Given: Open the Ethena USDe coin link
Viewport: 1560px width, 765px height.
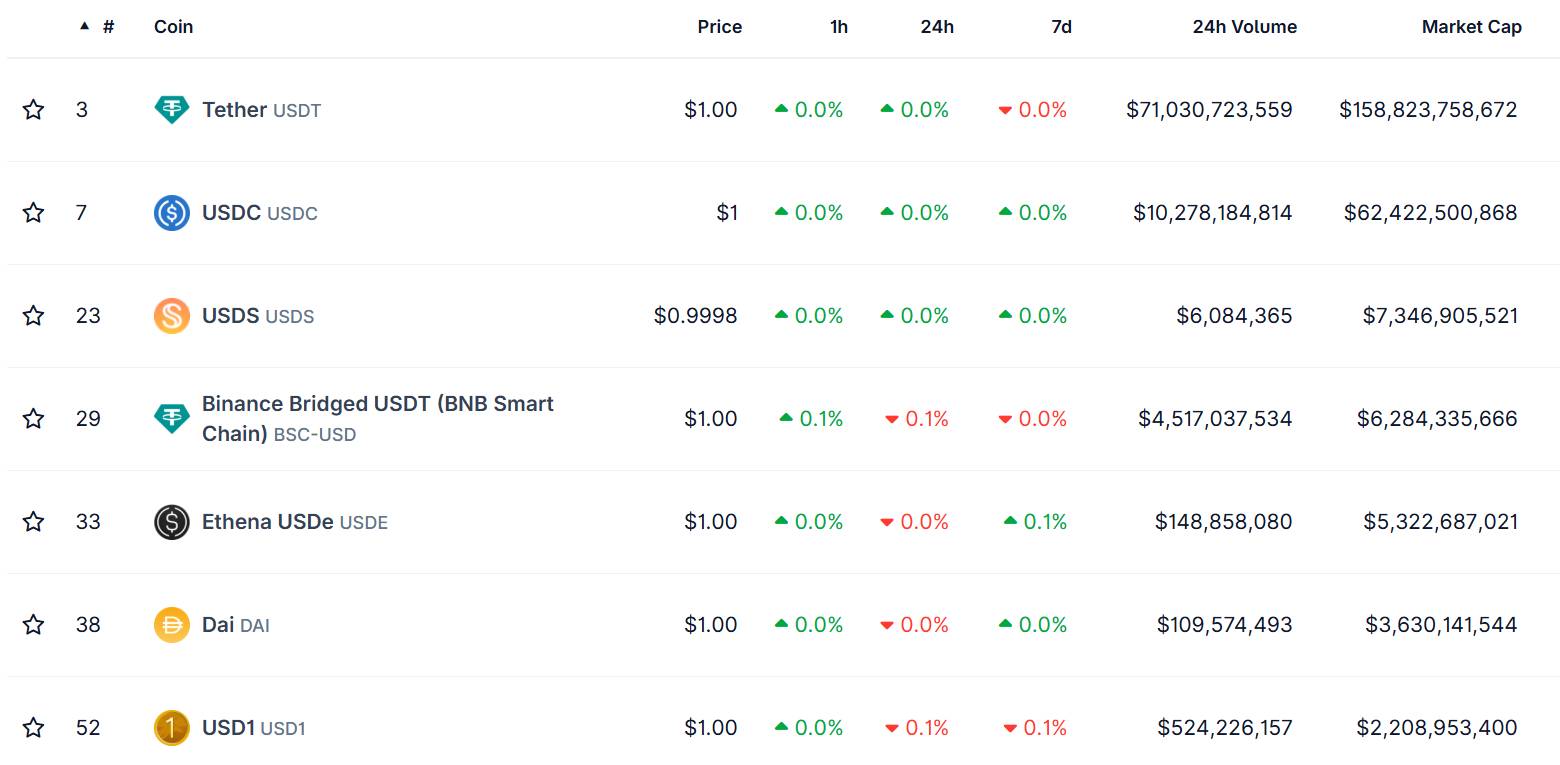Looking at the screenshot, I should [x=295, y=522].
